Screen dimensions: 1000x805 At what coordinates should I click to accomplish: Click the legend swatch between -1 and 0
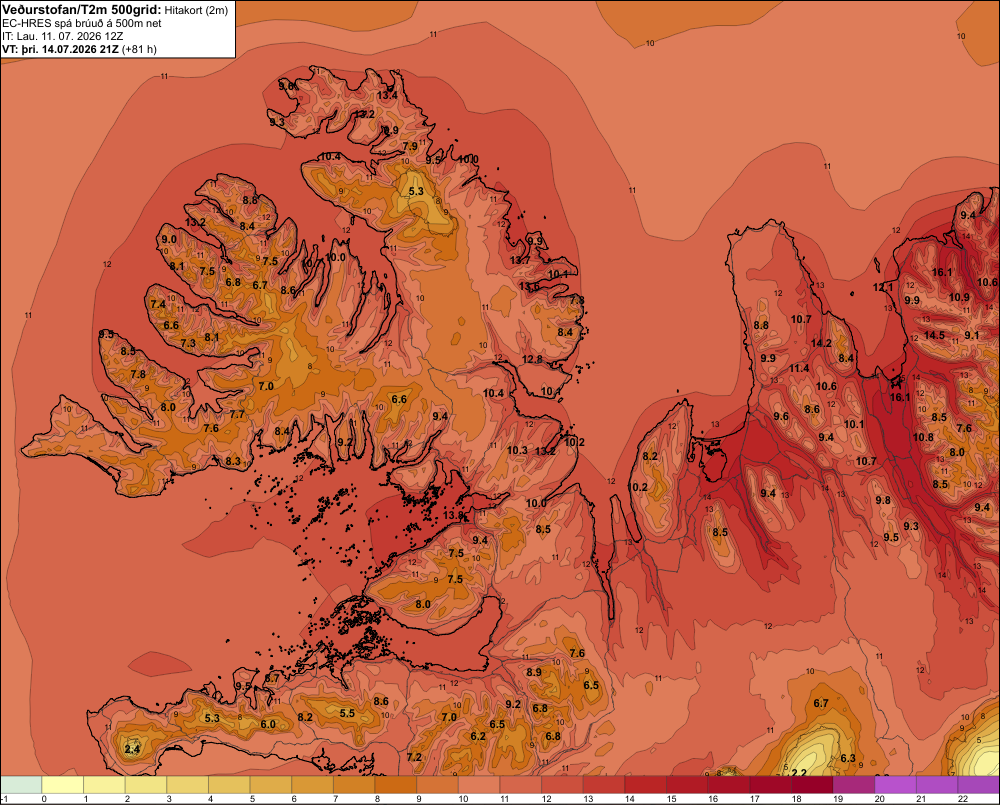(x=21, y=785)
